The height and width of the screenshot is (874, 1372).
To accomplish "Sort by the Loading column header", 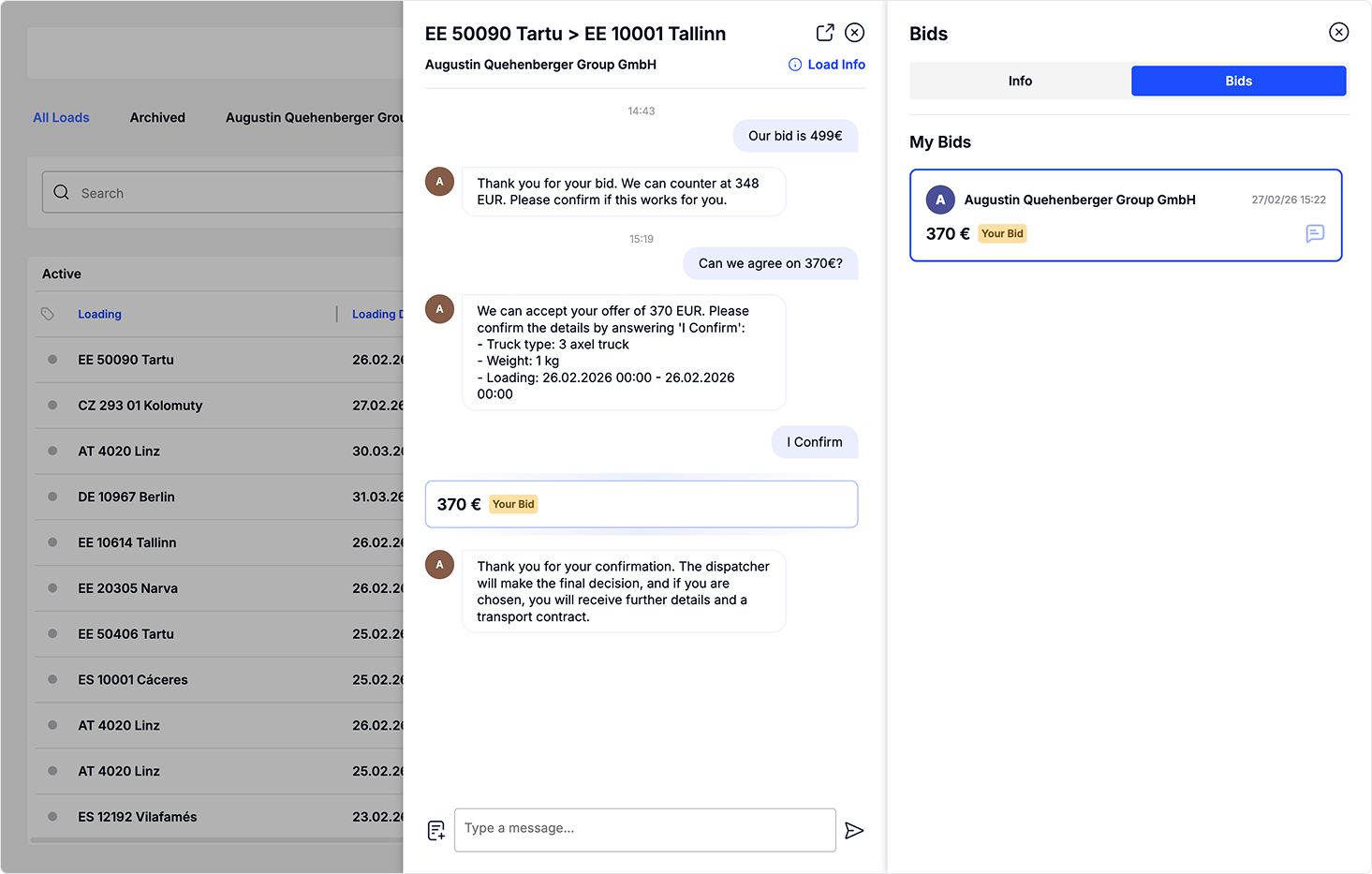I will tap(100, 315).
